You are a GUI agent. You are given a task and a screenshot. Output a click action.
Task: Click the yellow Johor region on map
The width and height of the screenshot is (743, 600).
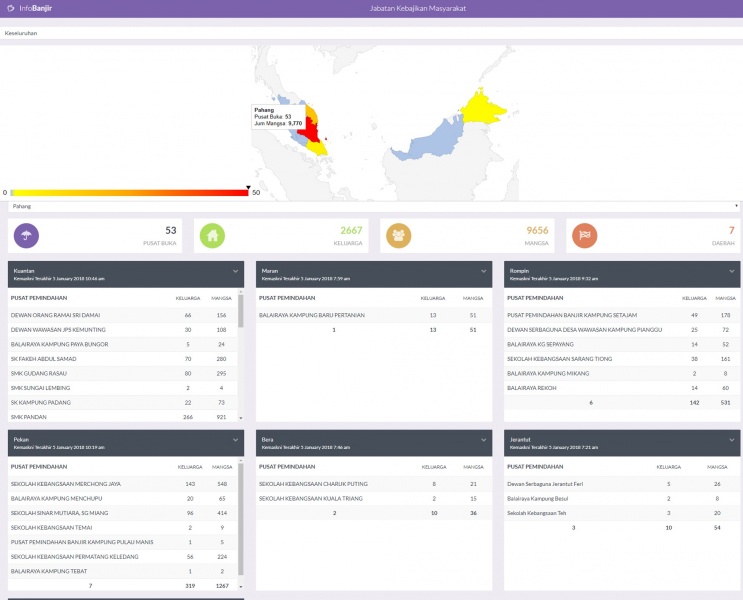pyautogui.click(x=317, y=148)
